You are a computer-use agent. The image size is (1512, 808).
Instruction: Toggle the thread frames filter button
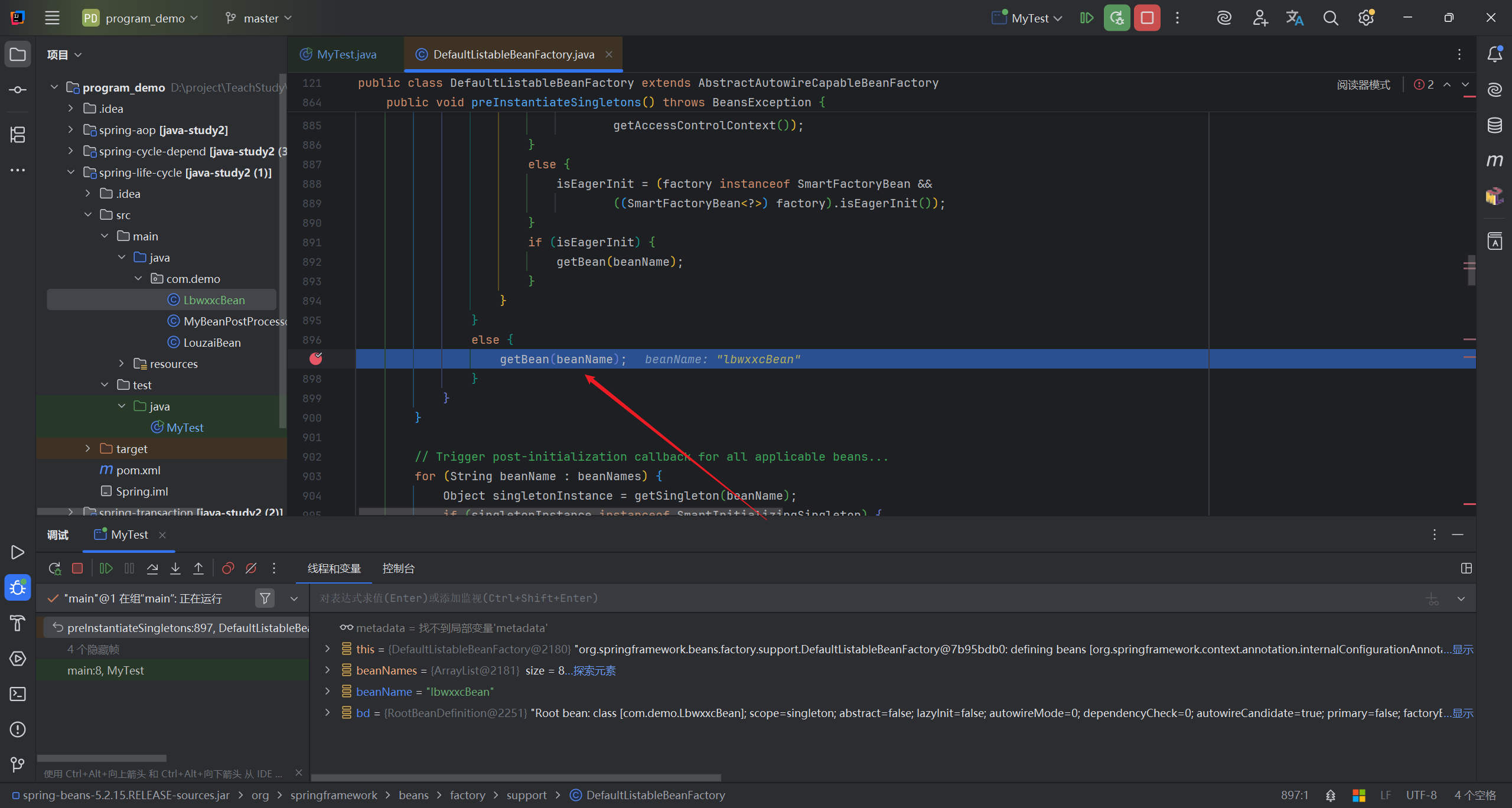265,598
